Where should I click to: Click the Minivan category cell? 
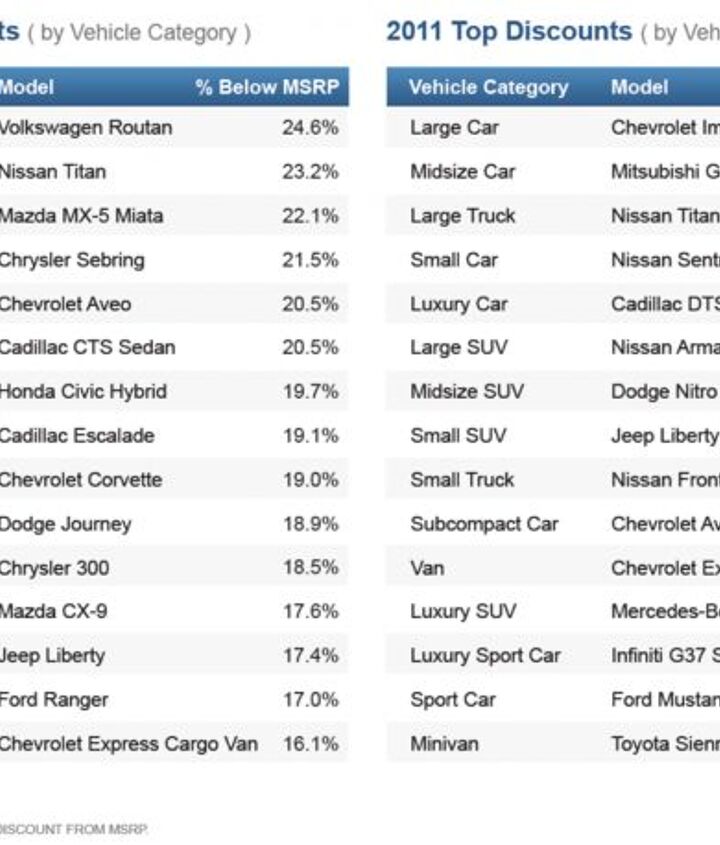[x=444, y=744]
